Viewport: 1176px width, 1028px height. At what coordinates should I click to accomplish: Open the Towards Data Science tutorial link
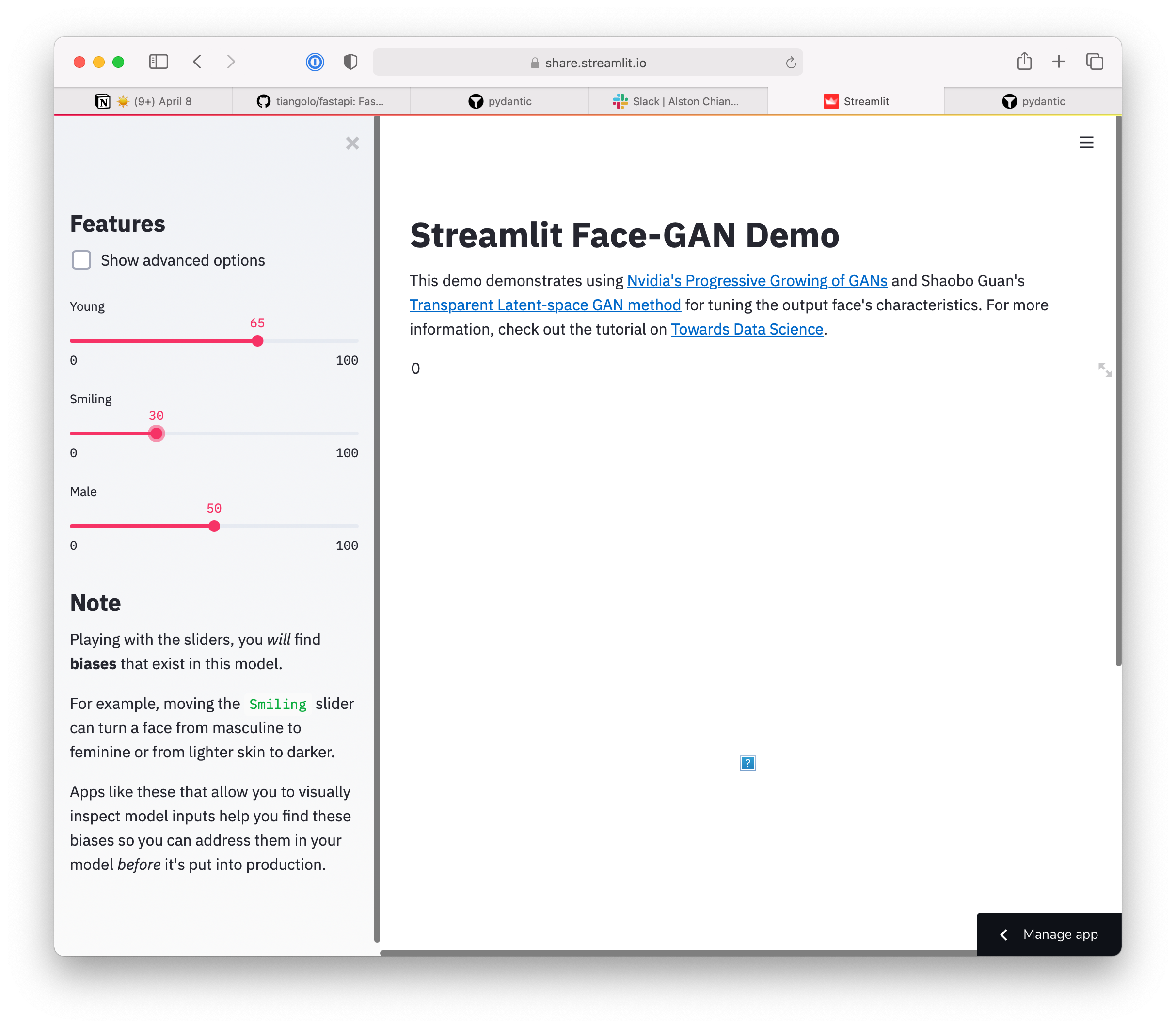coord(747,329)
